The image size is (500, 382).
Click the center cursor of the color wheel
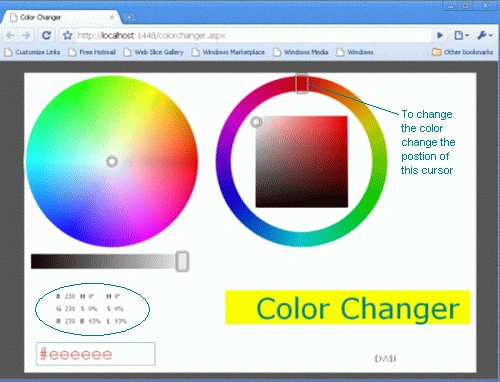[x=112, y=161]
